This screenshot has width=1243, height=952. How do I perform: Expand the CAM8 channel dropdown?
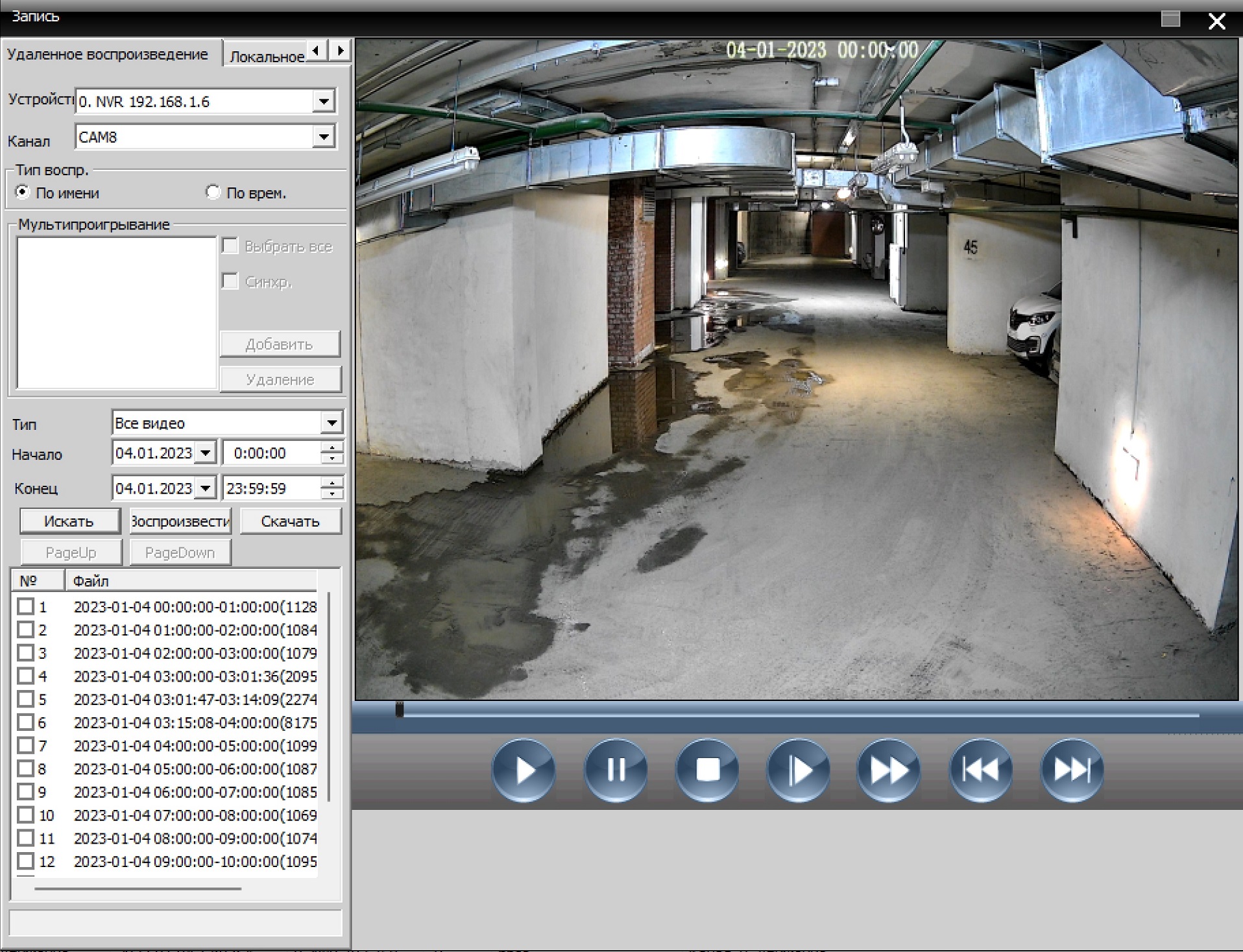323,137
